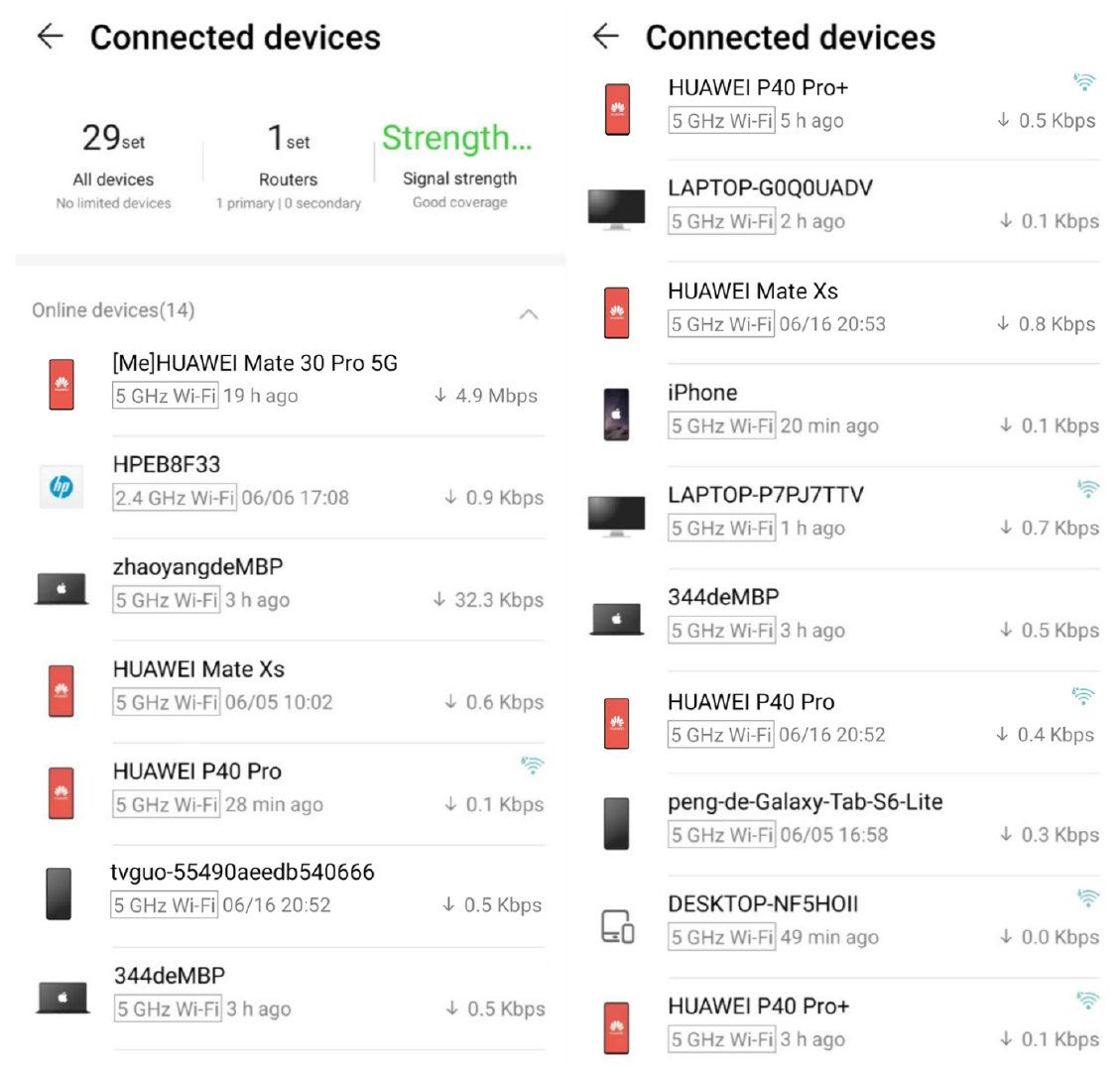
Task: Tap the iPhone device icon
Action: coord(616,415)
